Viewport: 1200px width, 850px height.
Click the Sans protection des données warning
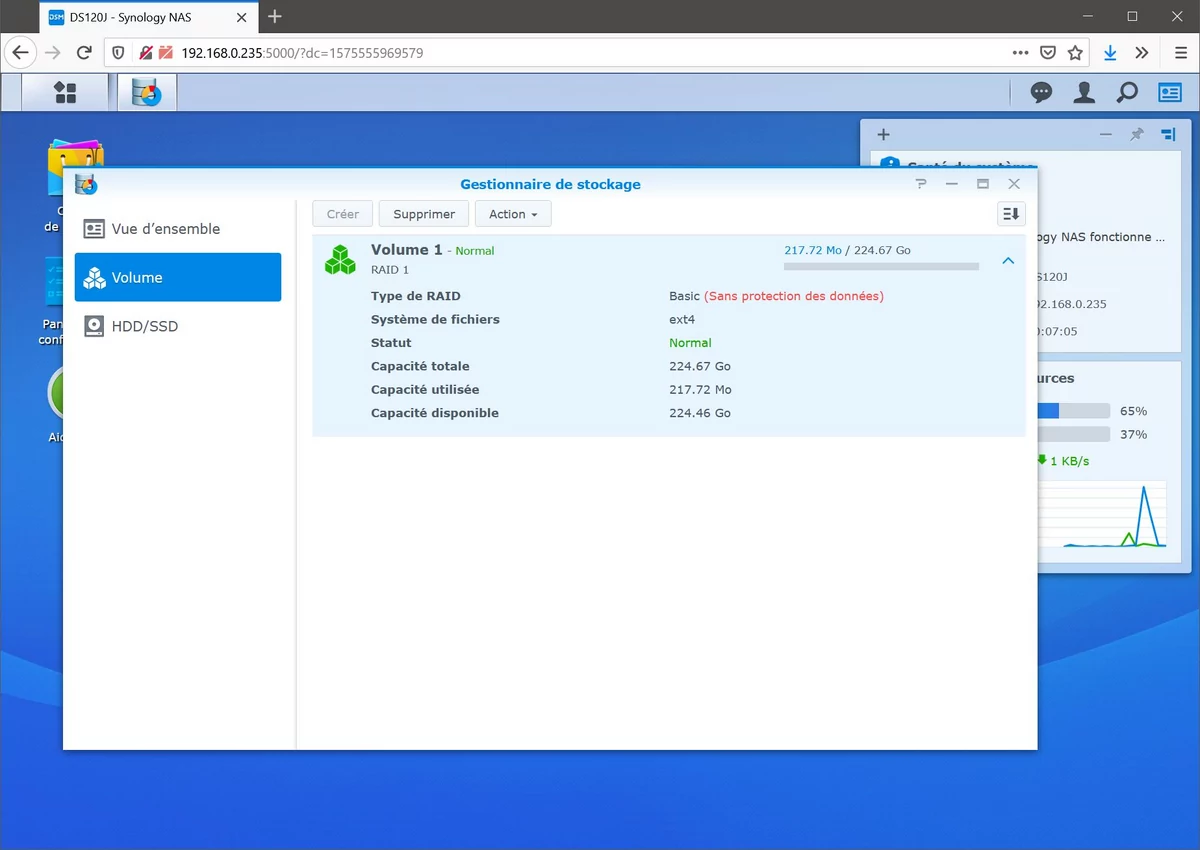(x=794, y=296)
